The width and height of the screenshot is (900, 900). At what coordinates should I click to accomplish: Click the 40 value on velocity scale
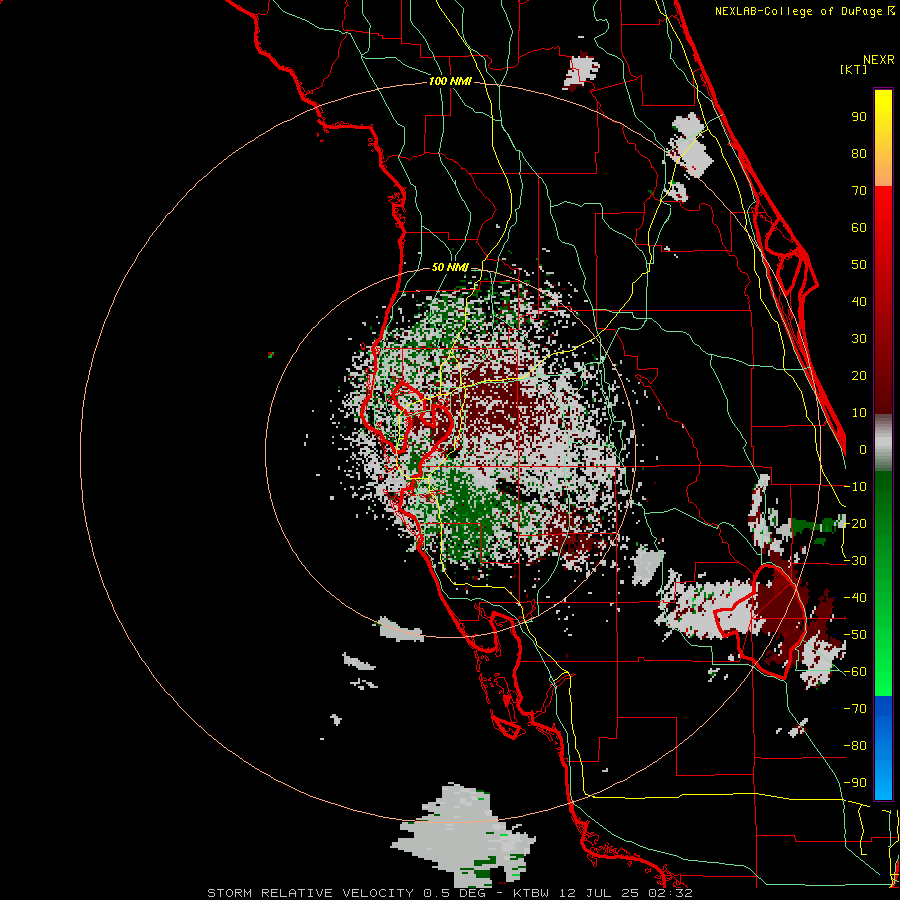[x=859, y=301]
